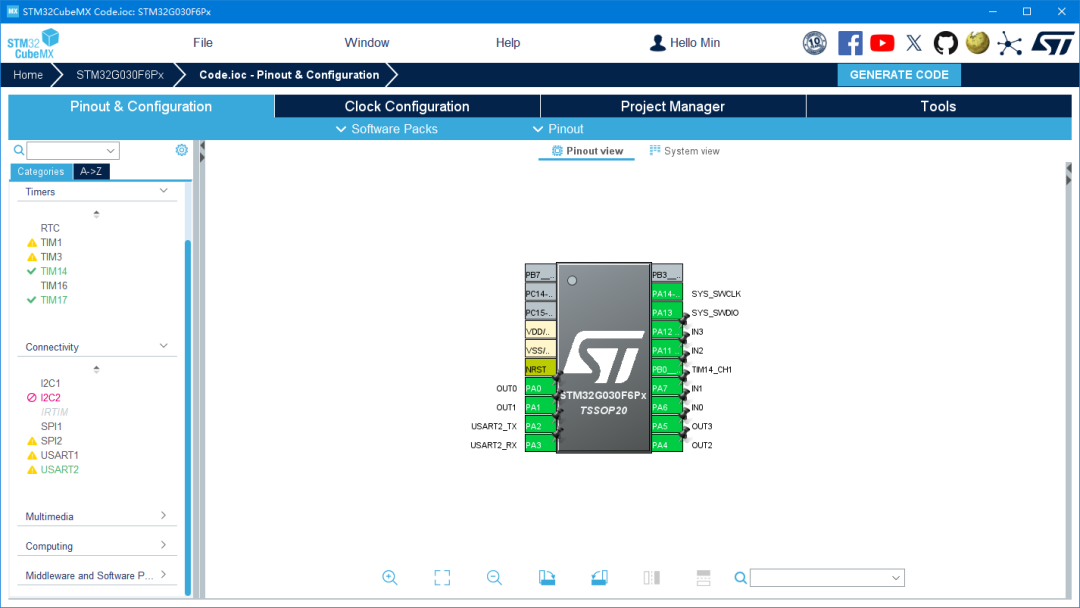This screenshot has width=1080, height=608.
Task: Go to Home breadcrumb
Action: pos(28,74)
